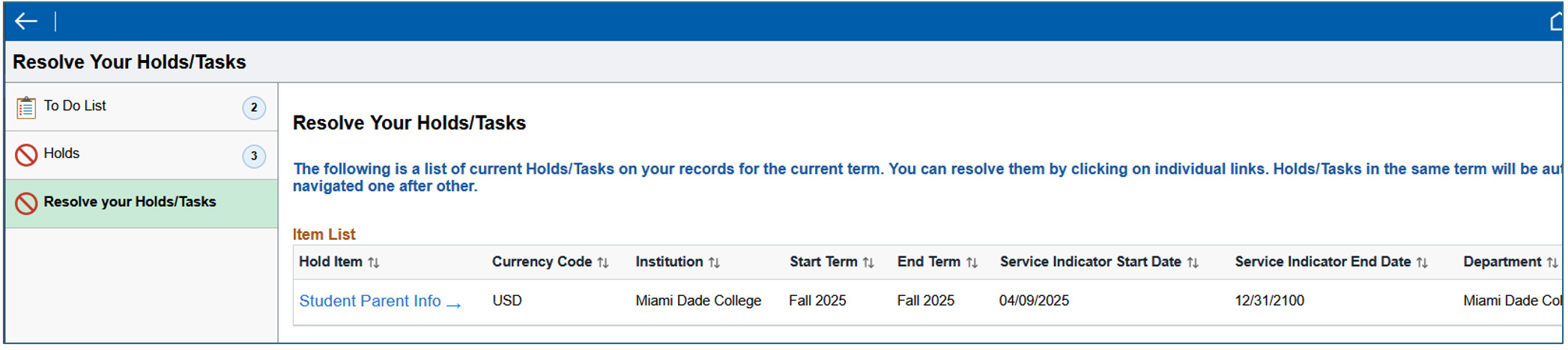This screenshot has width=1568, height=350.
Task: Sort by Institution column
Action: tap(714, 262)
